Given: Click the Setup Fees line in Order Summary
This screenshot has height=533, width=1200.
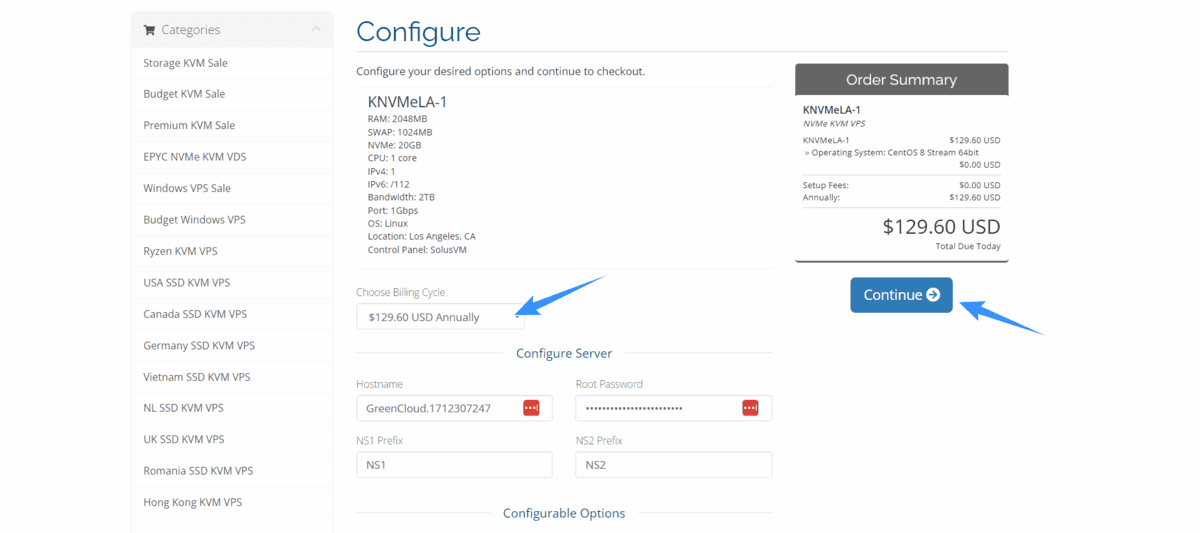Looking at the screenshot, I should pyautogui.click(x=901, y=185).
